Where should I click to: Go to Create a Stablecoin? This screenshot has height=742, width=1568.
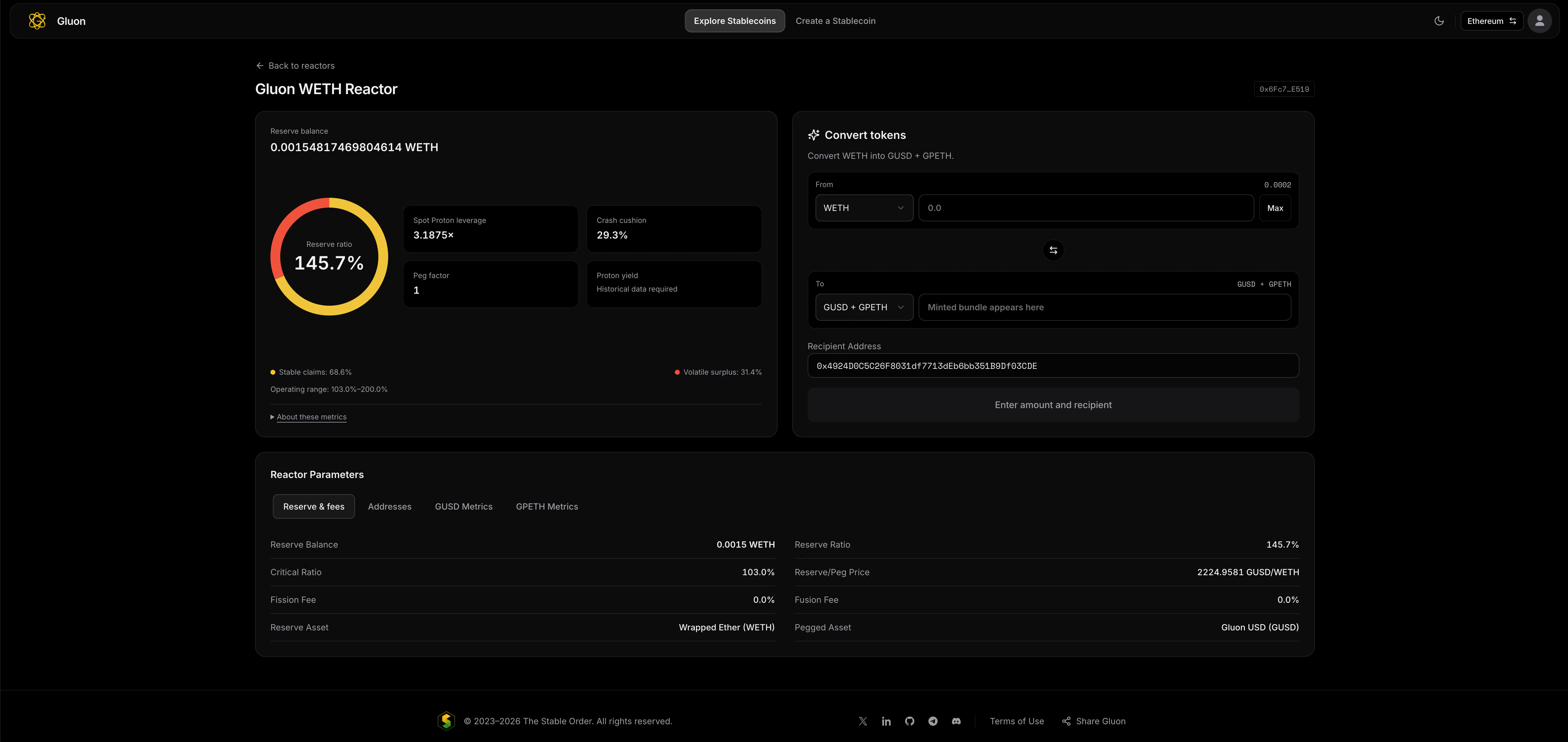[835, 21]
